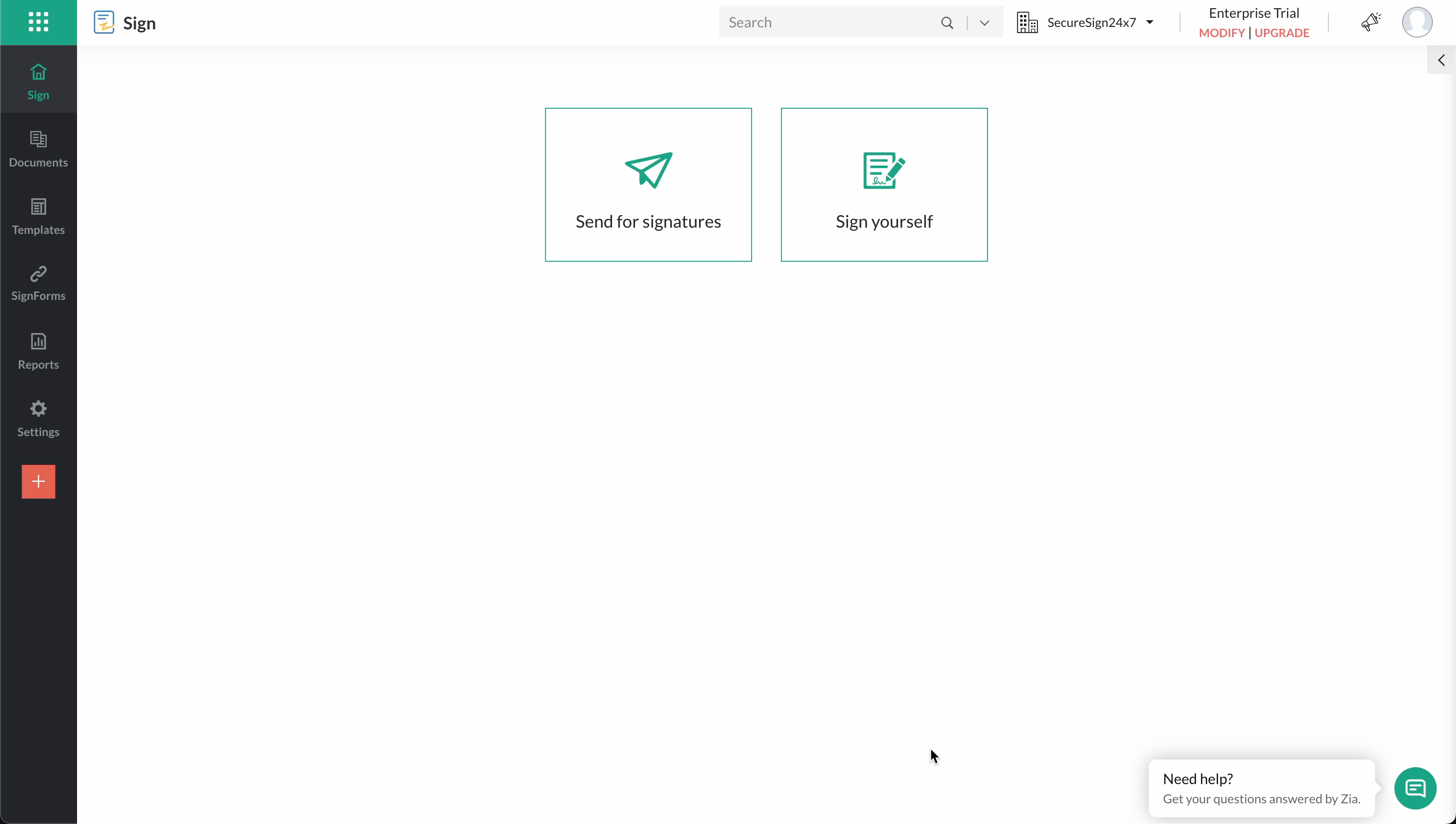Screen dimensions: 1456x824
Task: Open the Documents sidebar section
Action: (38, 149)
